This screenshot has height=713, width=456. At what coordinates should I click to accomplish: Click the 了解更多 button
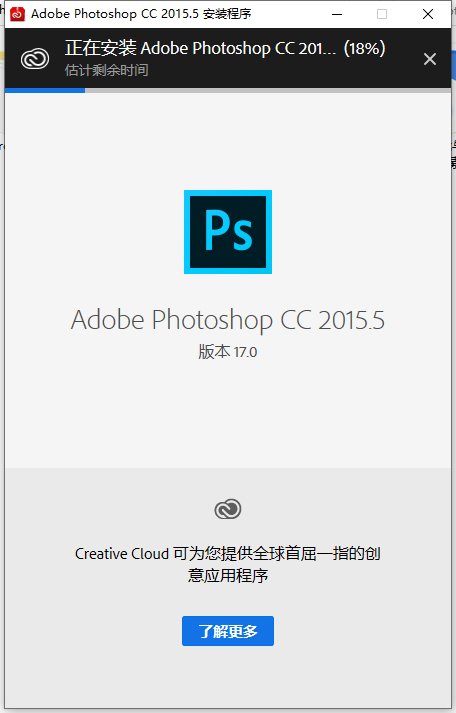(x=228, y=631)
